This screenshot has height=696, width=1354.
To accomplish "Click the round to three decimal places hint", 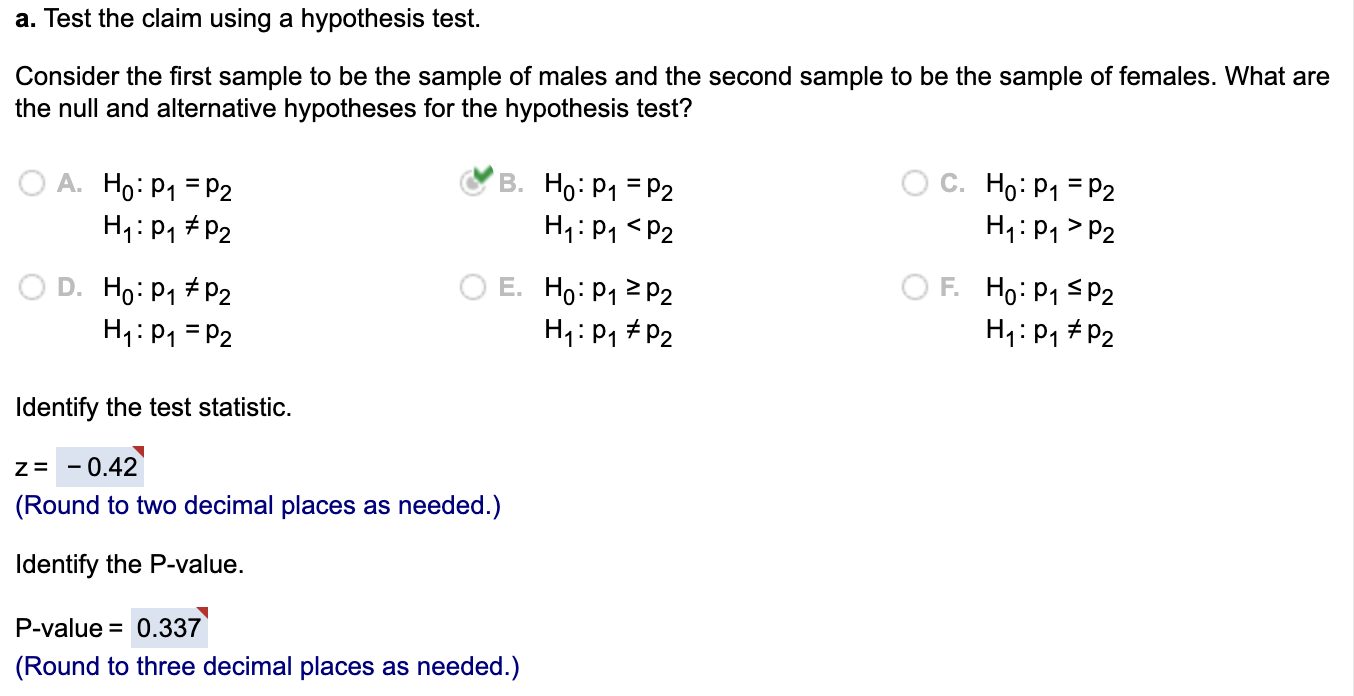I will tap(267, 666).
